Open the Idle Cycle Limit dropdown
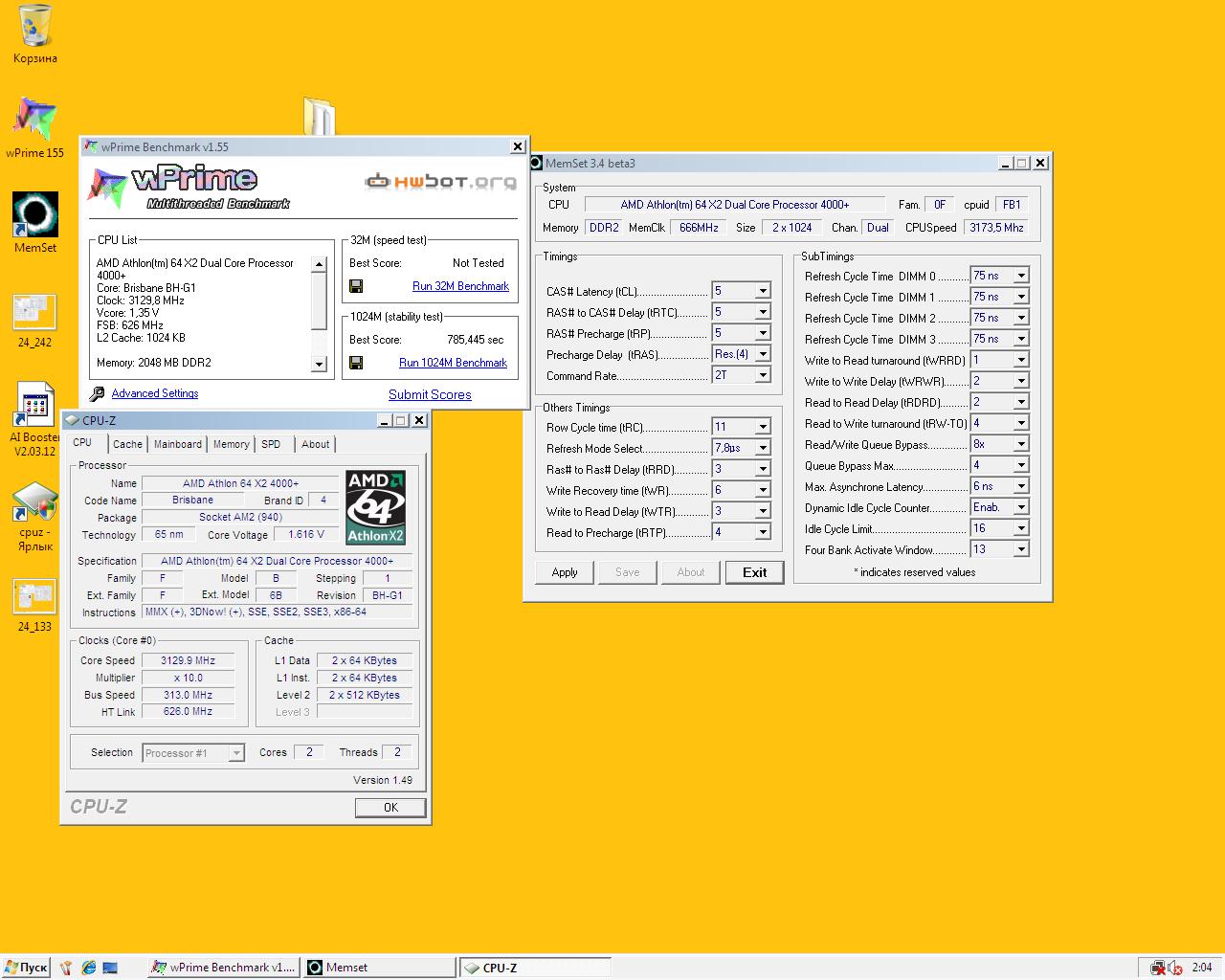The width and height of the screenshot is (1225, 980). [1021, 528]
